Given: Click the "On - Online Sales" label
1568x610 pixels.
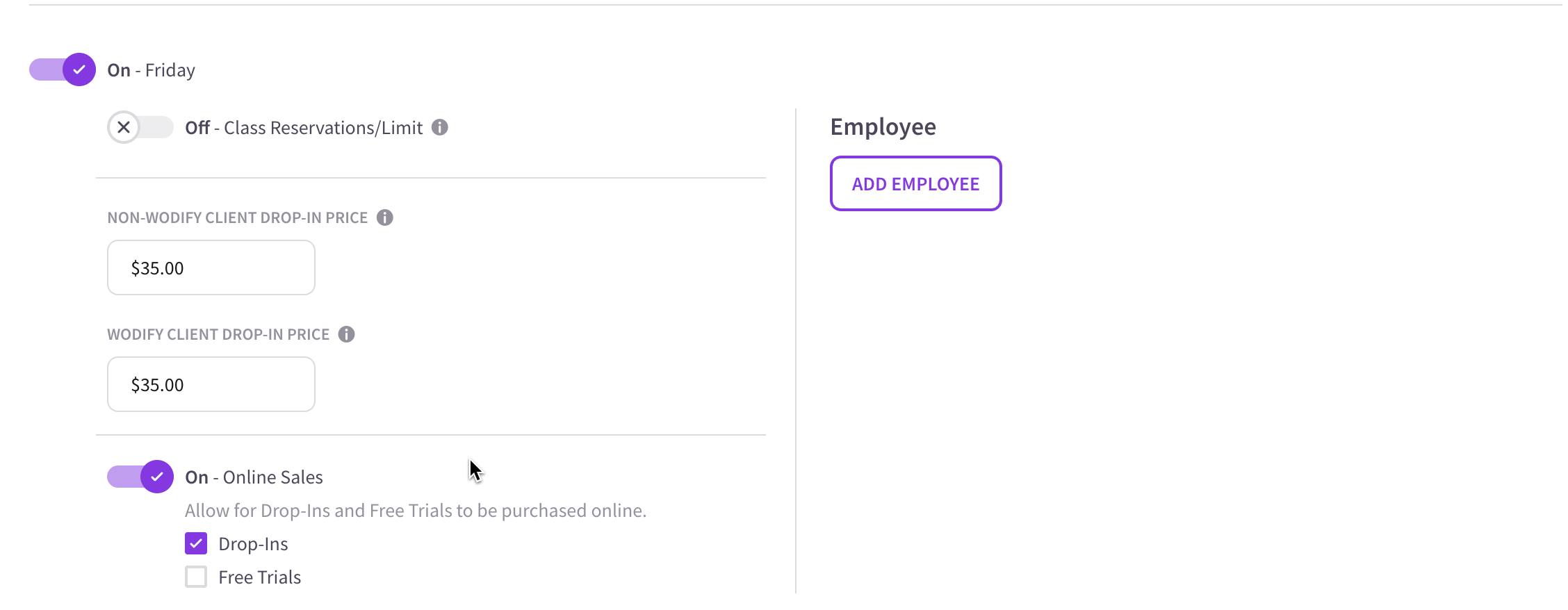Looking at the screenshot, I should (254, 477).
